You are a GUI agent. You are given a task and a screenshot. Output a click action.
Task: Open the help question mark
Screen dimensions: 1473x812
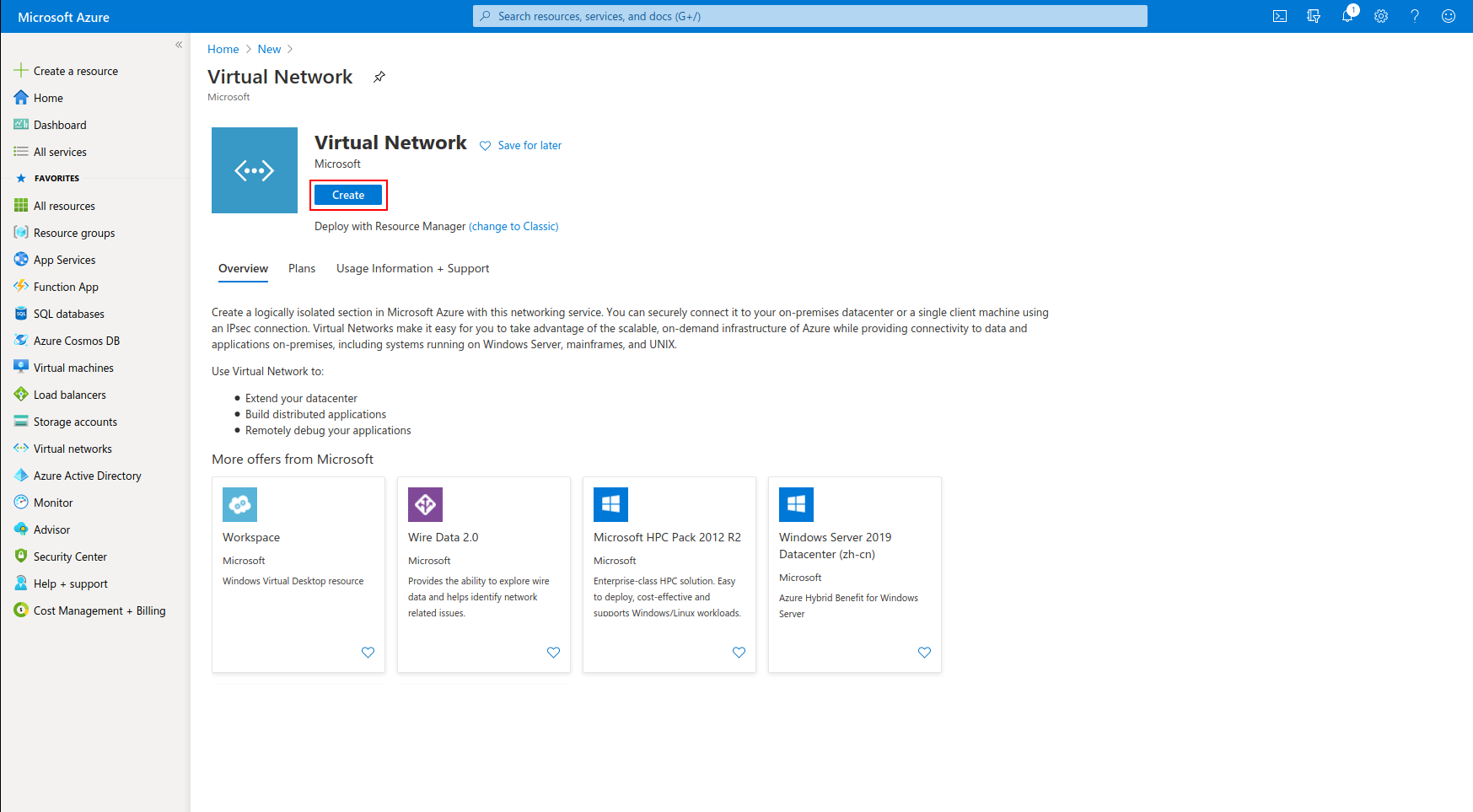pyautogui.click(x=1415, y=16)
